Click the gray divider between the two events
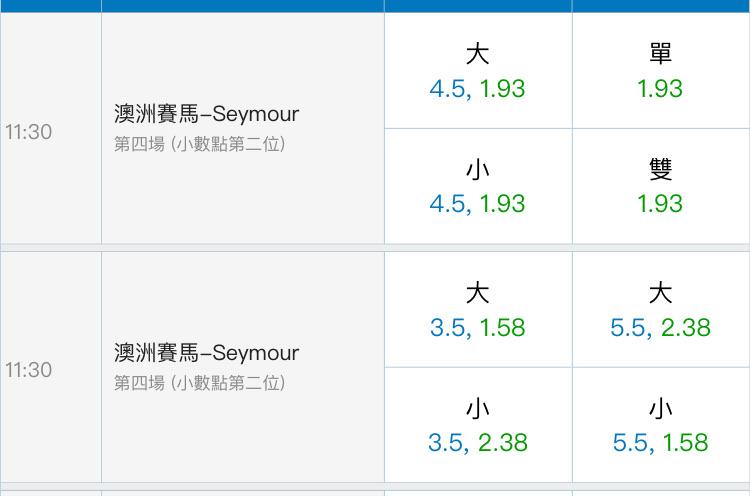The height and width of the screenshot is (496, 750). point(375,248)
